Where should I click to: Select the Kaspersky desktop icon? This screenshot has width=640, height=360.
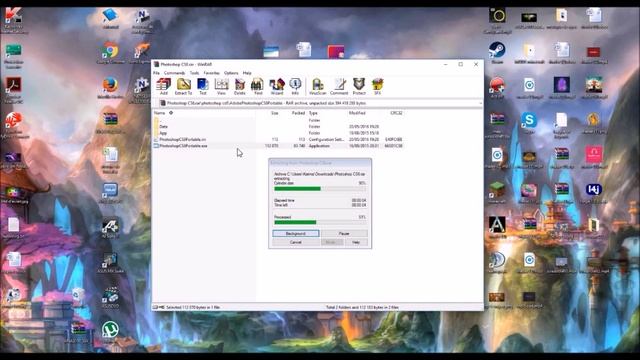14,20
